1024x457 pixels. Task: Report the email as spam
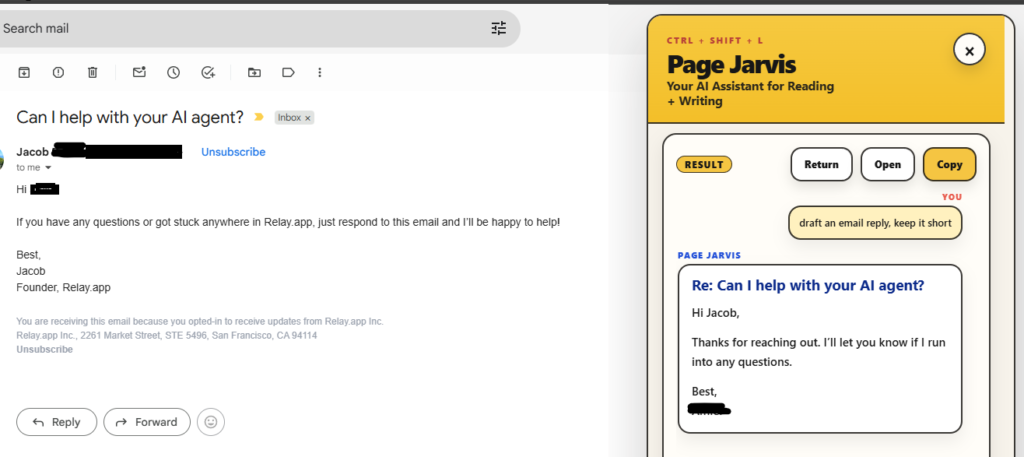tap(58, 72)
